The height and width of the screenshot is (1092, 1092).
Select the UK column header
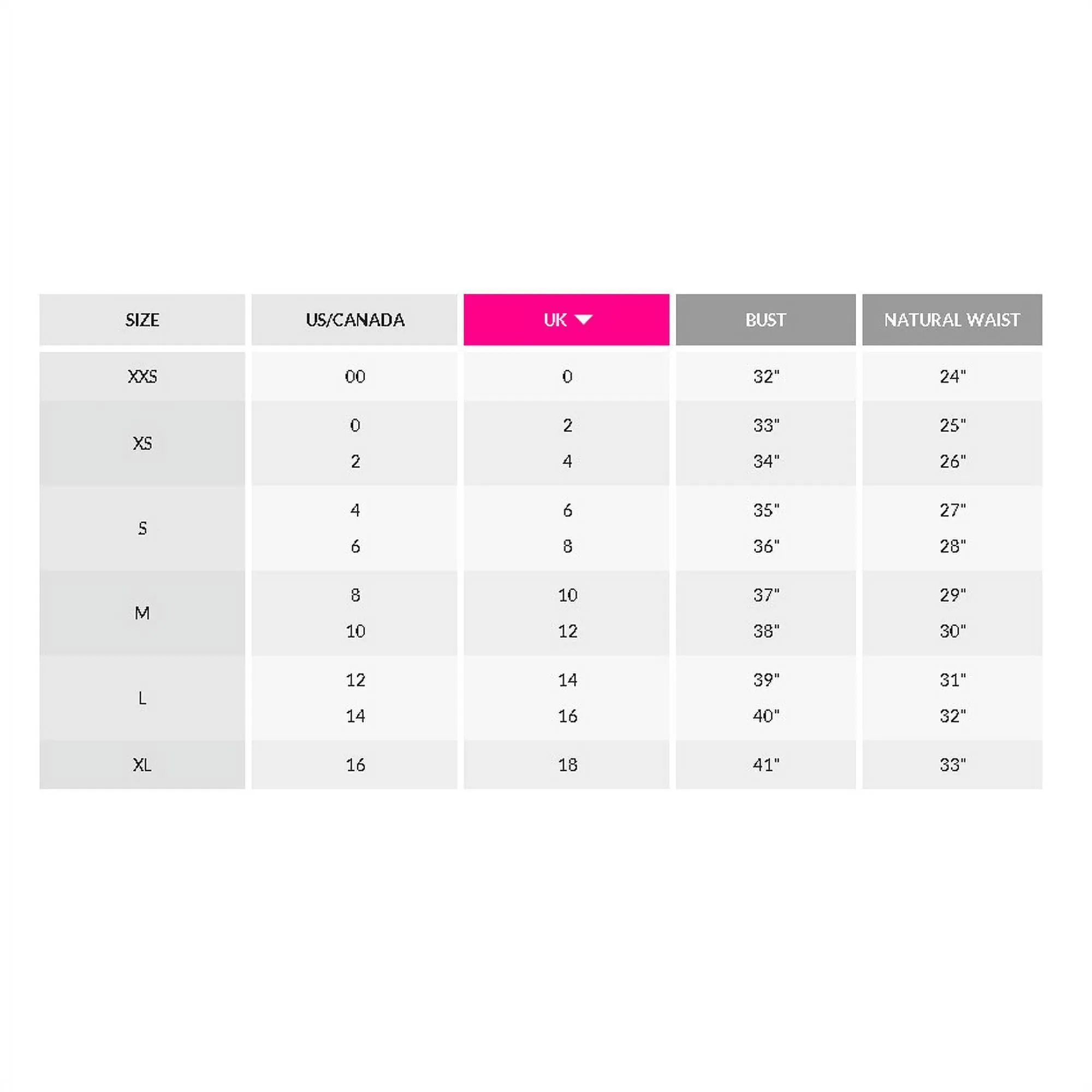555,320
